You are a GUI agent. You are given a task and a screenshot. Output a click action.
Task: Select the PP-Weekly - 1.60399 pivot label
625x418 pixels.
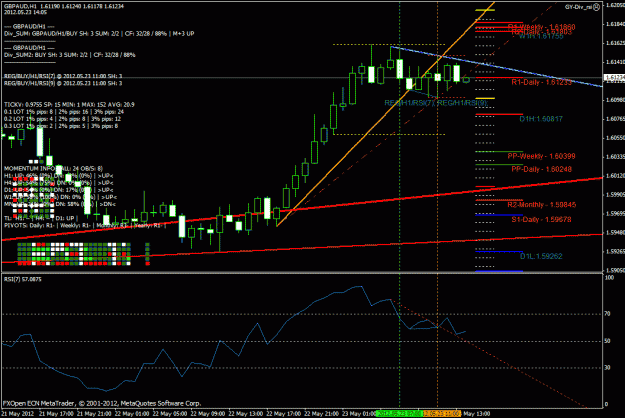pyautogui.click(x=542, y=156)
